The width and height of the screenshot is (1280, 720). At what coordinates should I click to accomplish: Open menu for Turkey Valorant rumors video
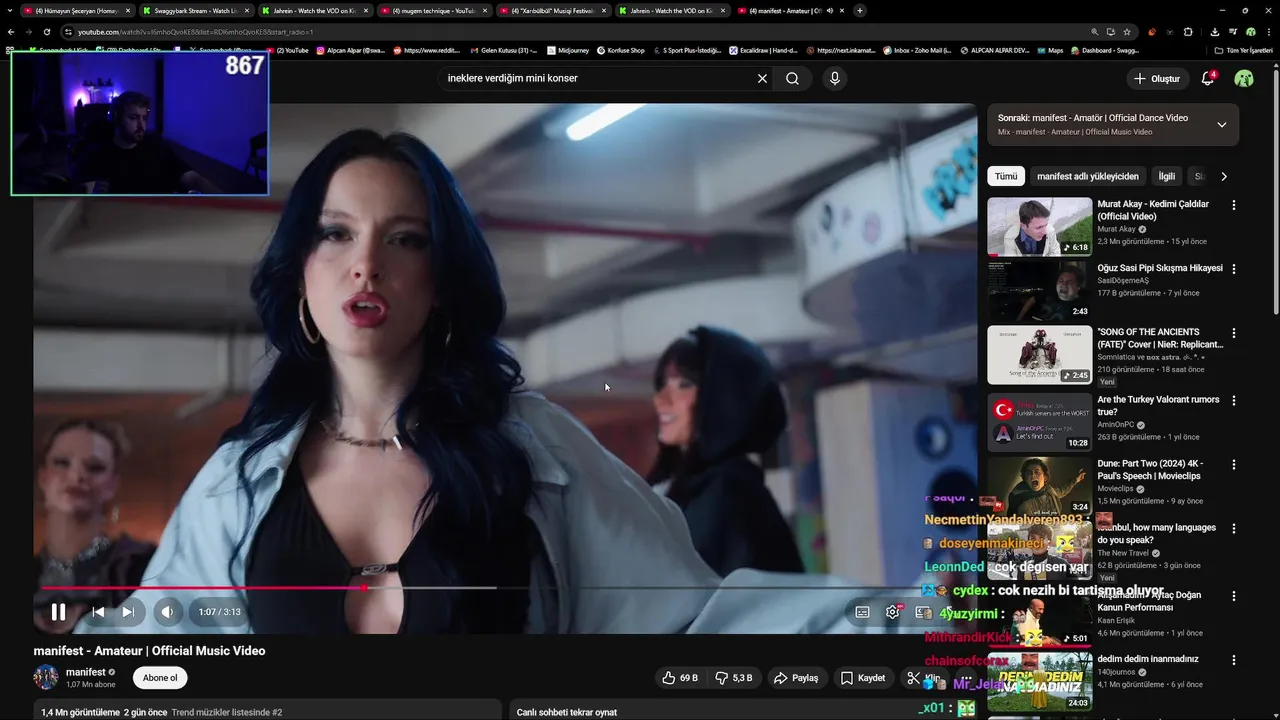(1233, 400)
